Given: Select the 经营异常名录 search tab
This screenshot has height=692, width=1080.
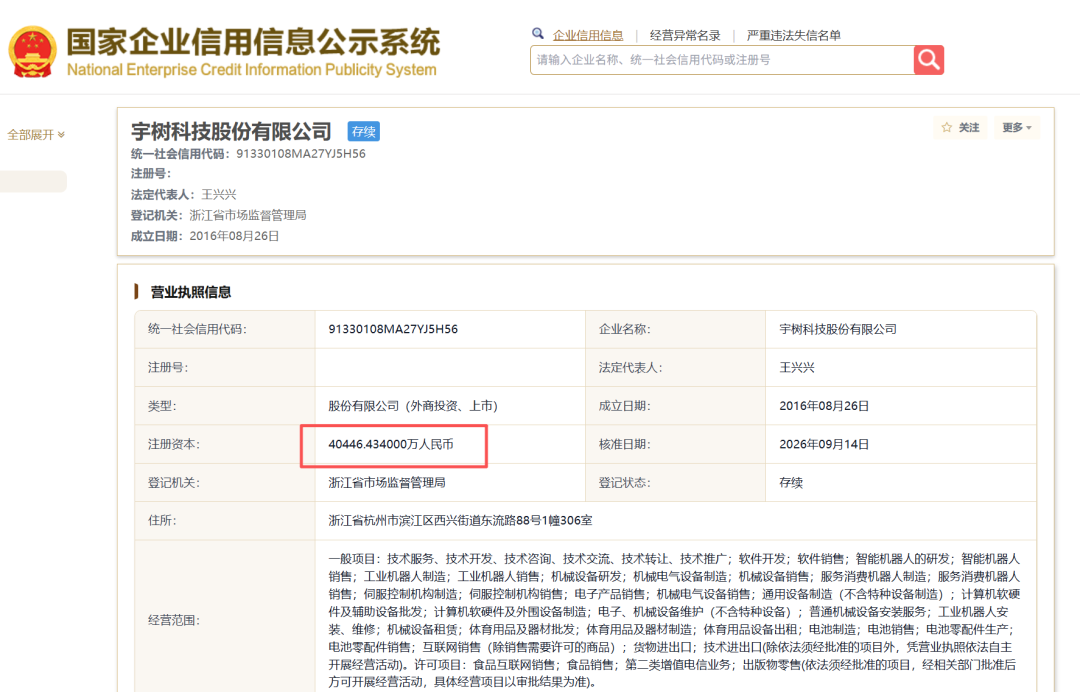Looking at the screenshot, I should pos(685,35).
